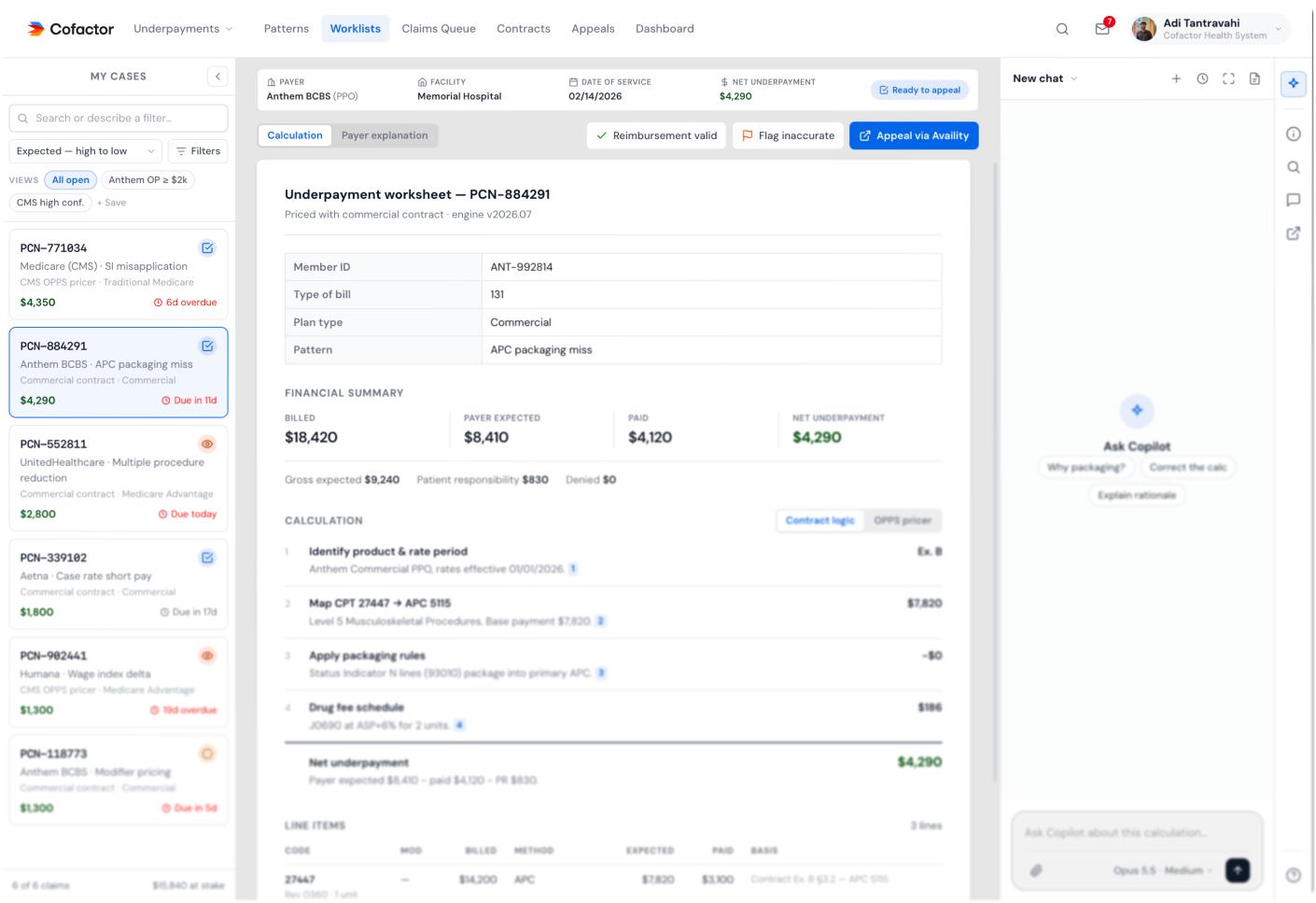
Task: Expand the chat panel to fullscreen
Action: tap(1228, 78)
